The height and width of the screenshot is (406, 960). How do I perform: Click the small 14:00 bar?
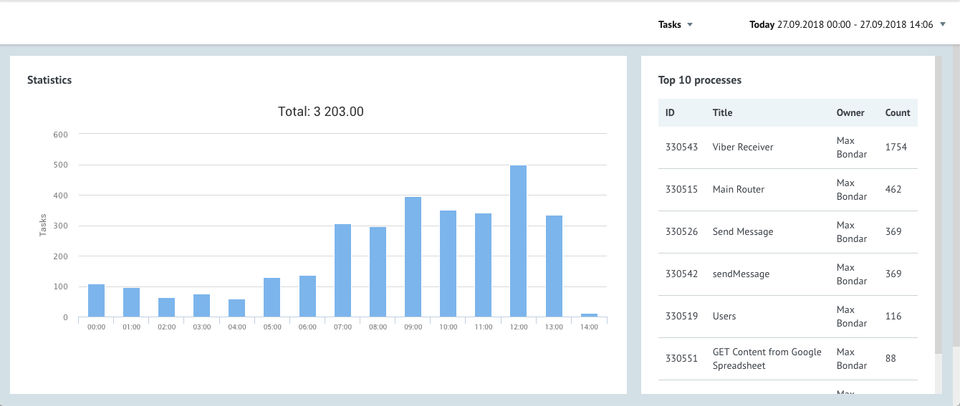[589, 315]
